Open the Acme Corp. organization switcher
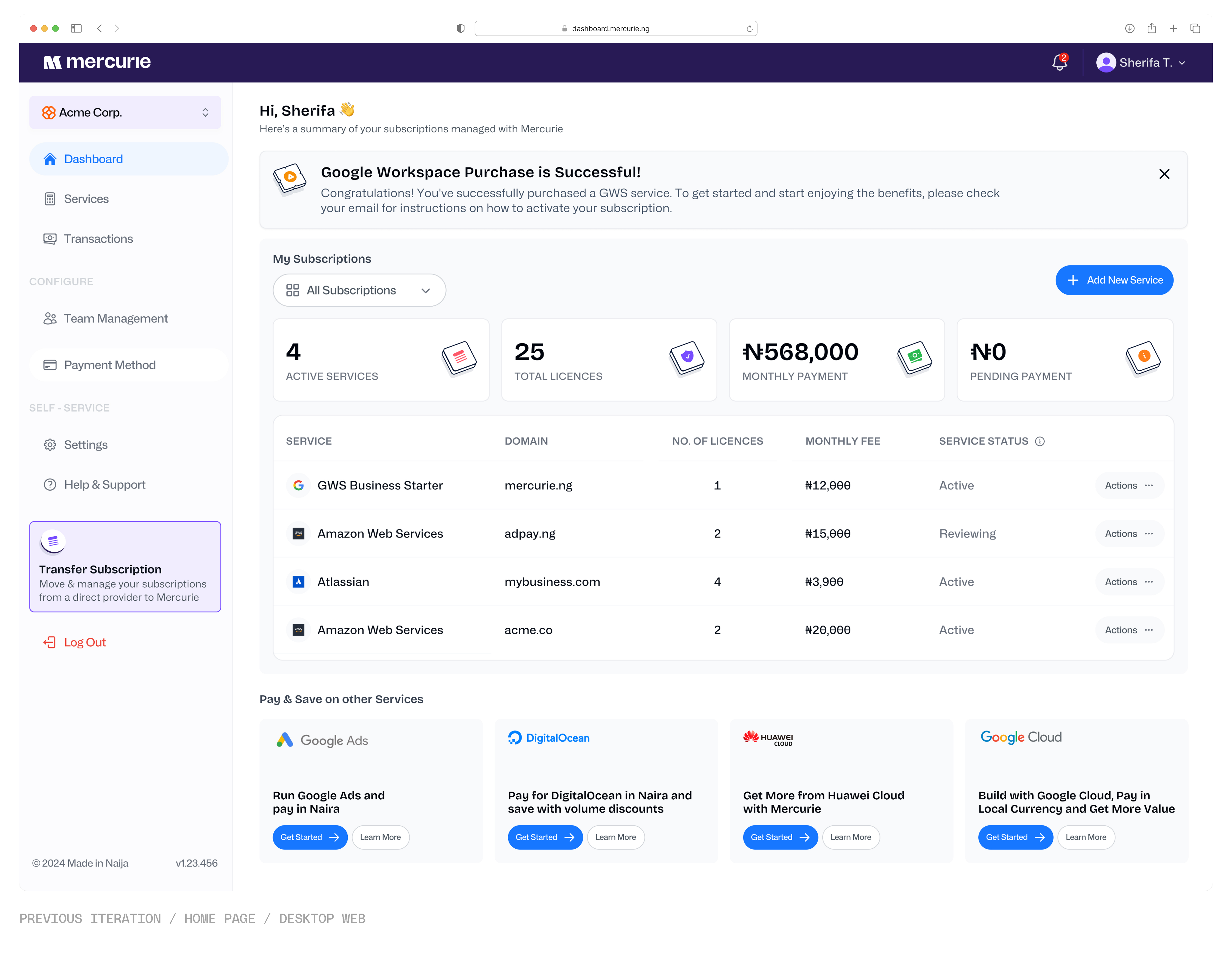Image resolution: width=1232 pixels, height=962 pixels. click(125, 112)
